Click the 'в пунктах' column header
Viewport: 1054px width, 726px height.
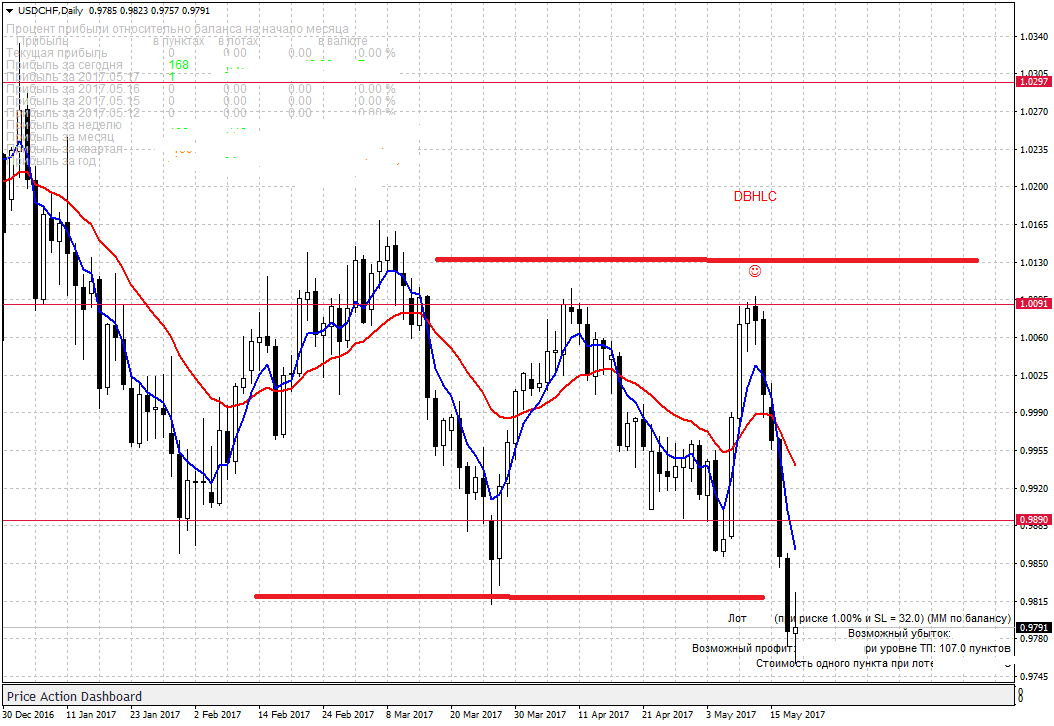[179, 41]
